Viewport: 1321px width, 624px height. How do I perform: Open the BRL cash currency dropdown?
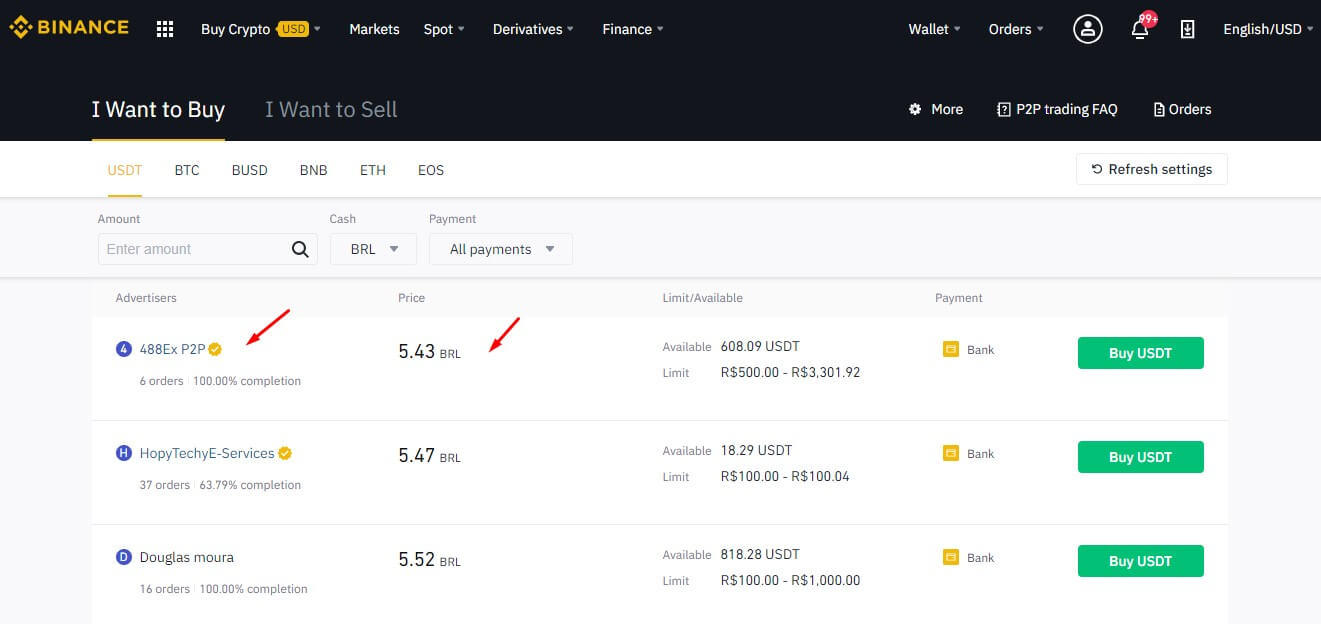pyautogui.click(x=373, y=249)
